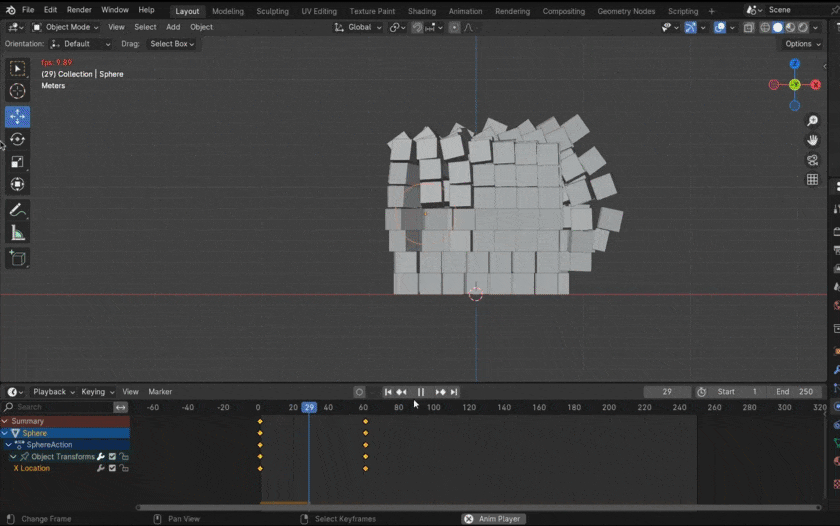Click the timeline horizontal scrollbar

[478, 507]
